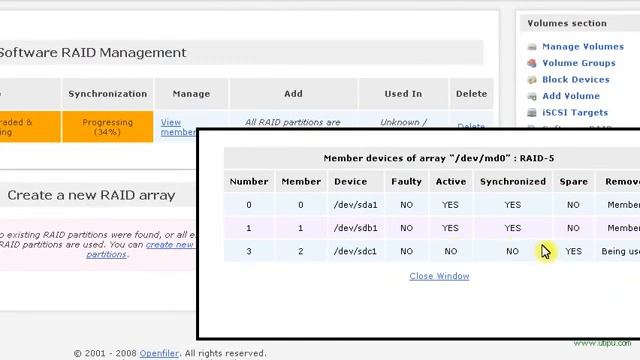640x360 pixels.
Task: Click the Number column header
Action: tap(249, 182)
